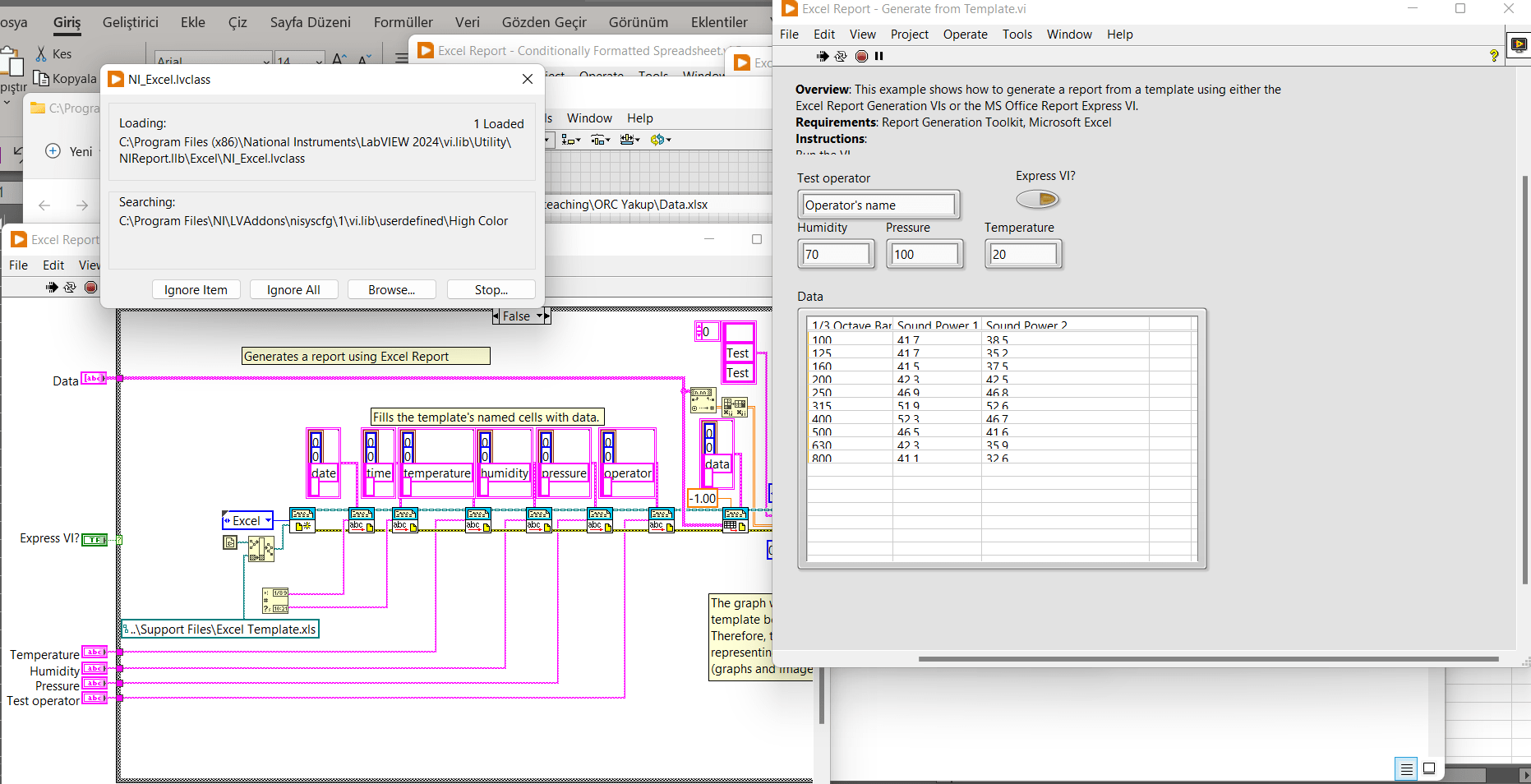
Task: Switch to Page Layout view in Excel status bar
Action: tap(1429, 769)
